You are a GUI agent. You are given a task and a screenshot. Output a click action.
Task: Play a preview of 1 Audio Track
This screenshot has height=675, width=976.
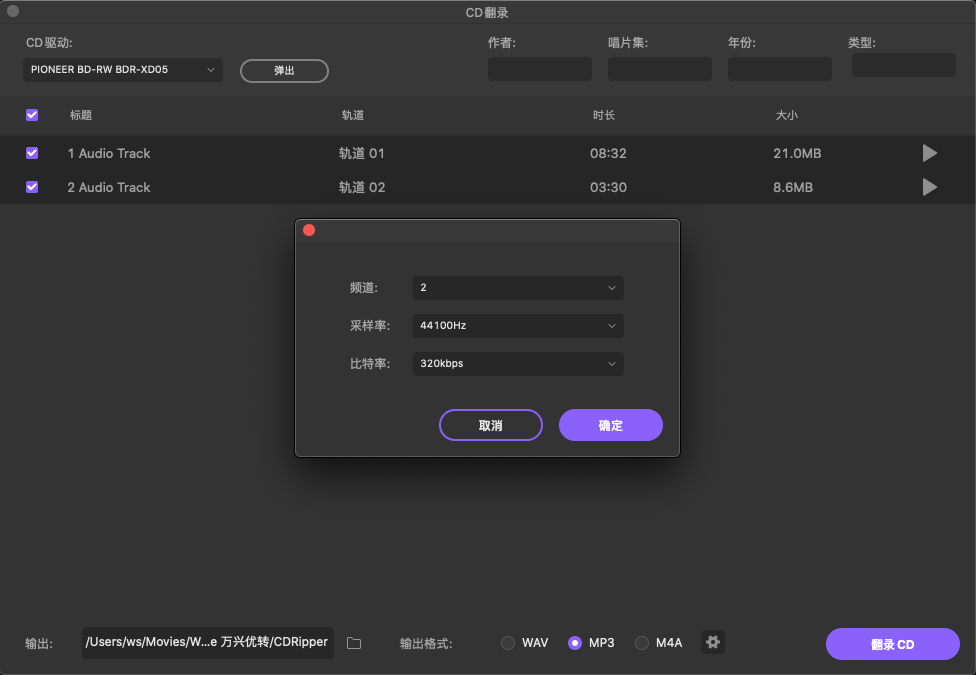pyautogui.click(x=929, y=153)
